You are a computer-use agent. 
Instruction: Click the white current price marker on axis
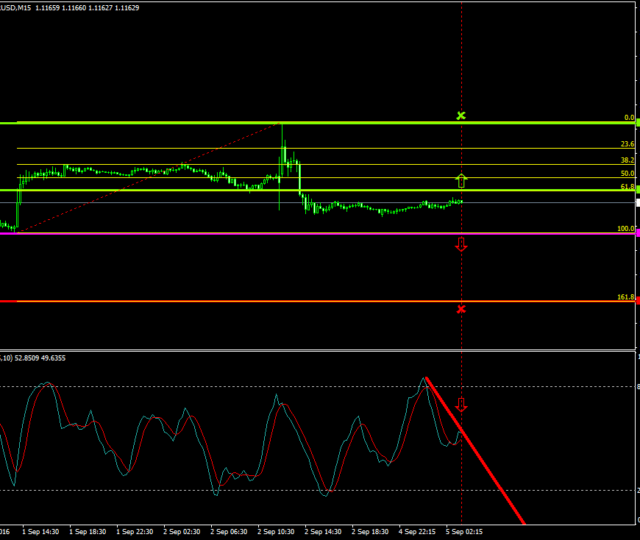click(x=637, y=202)
